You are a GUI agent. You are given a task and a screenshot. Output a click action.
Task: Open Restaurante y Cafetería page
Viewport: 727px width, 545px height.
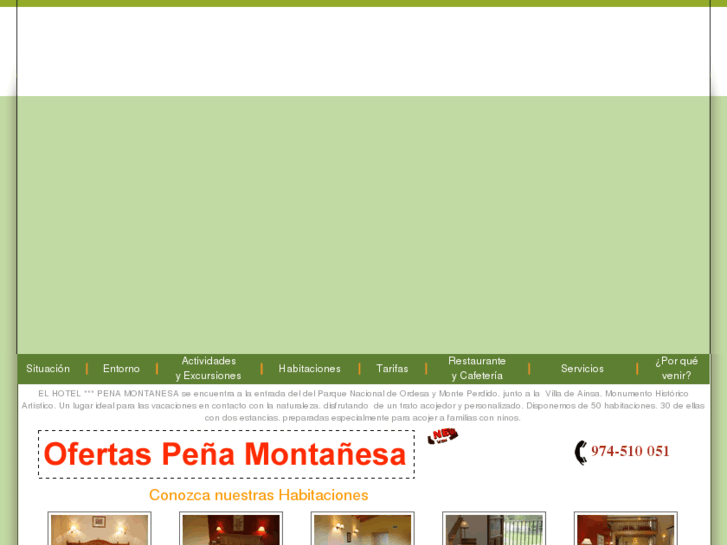(x=477, y=368)
